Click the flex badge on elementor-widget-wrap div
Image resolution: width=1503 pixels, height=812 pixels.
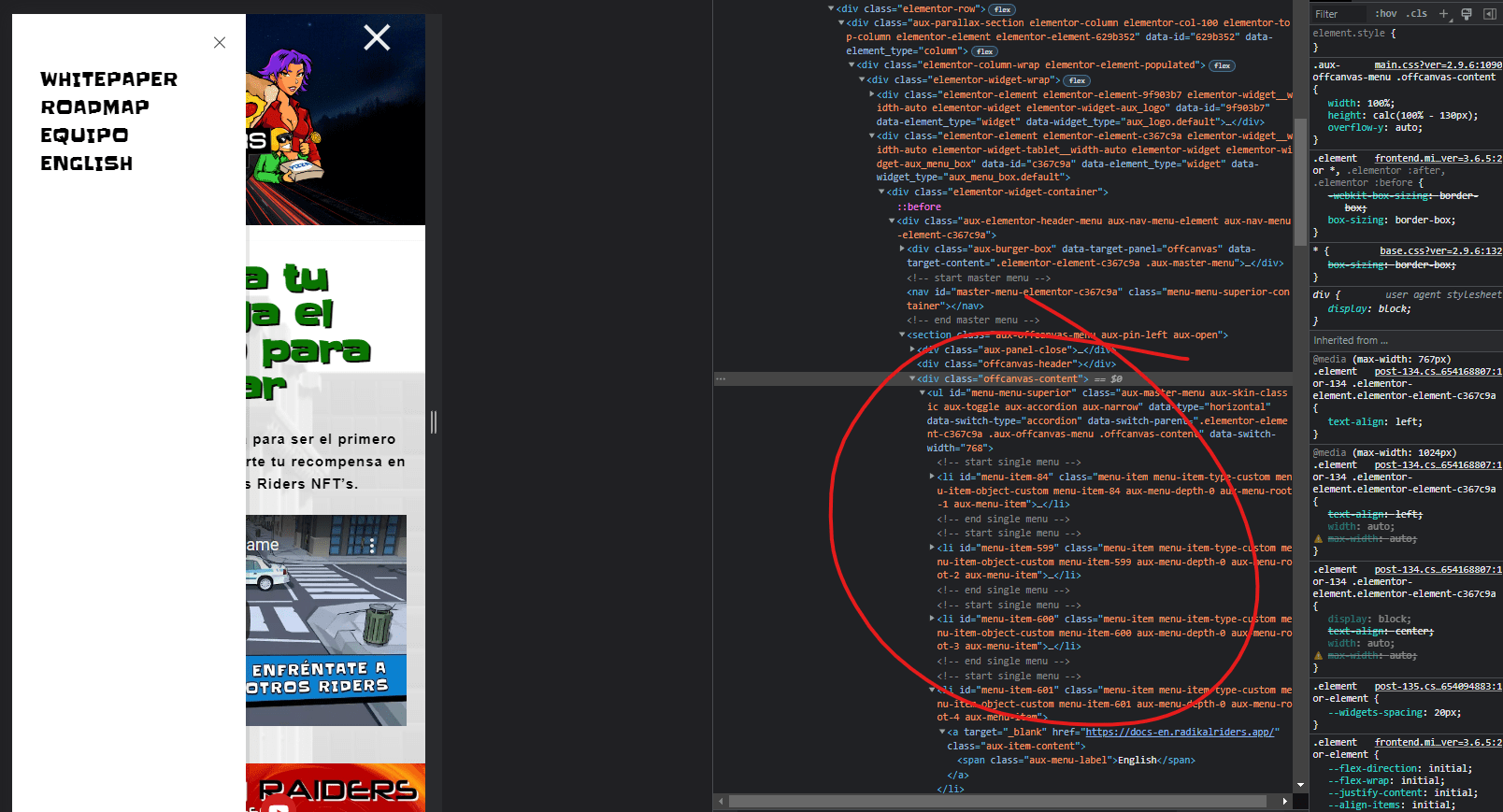click(1077, 80)
